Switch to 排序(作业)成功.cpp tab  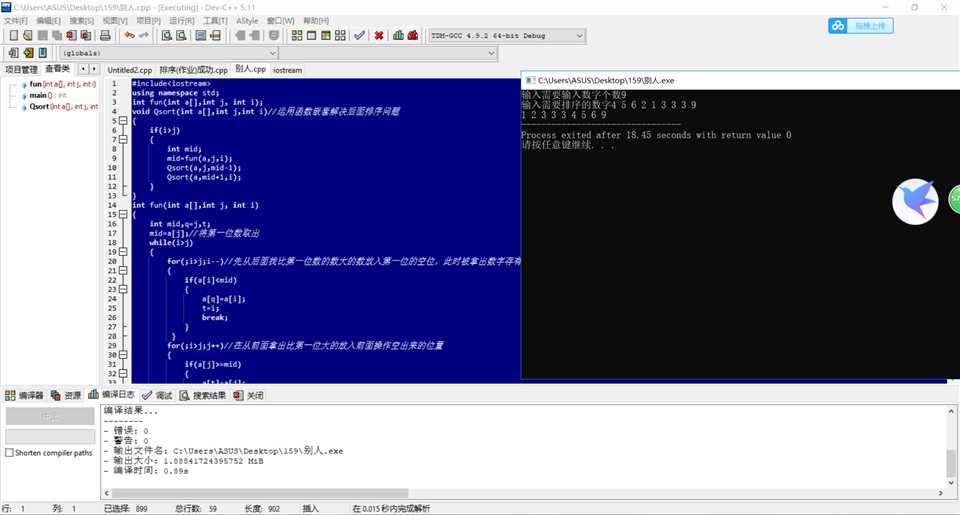point(193,70)
